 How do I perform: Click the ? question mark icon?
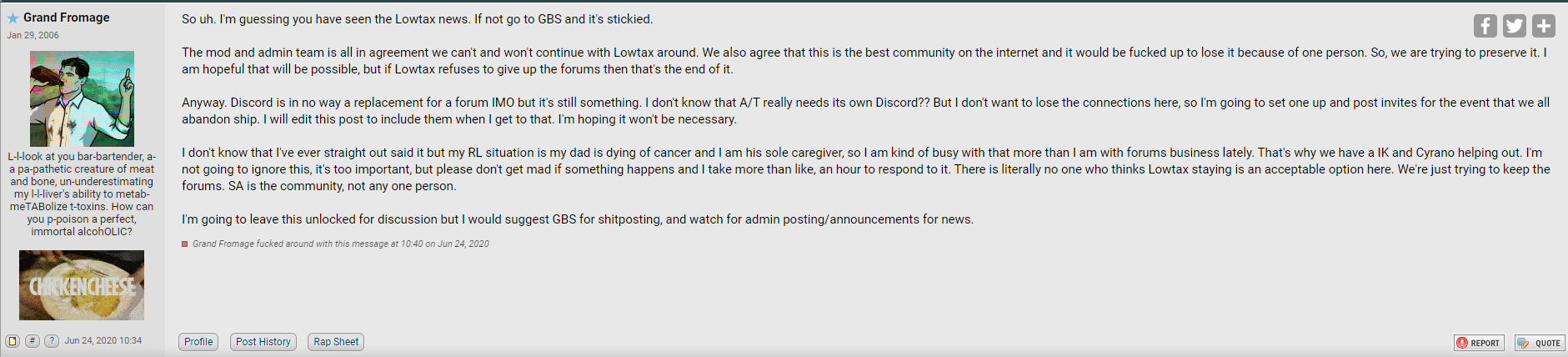(52, 340)
